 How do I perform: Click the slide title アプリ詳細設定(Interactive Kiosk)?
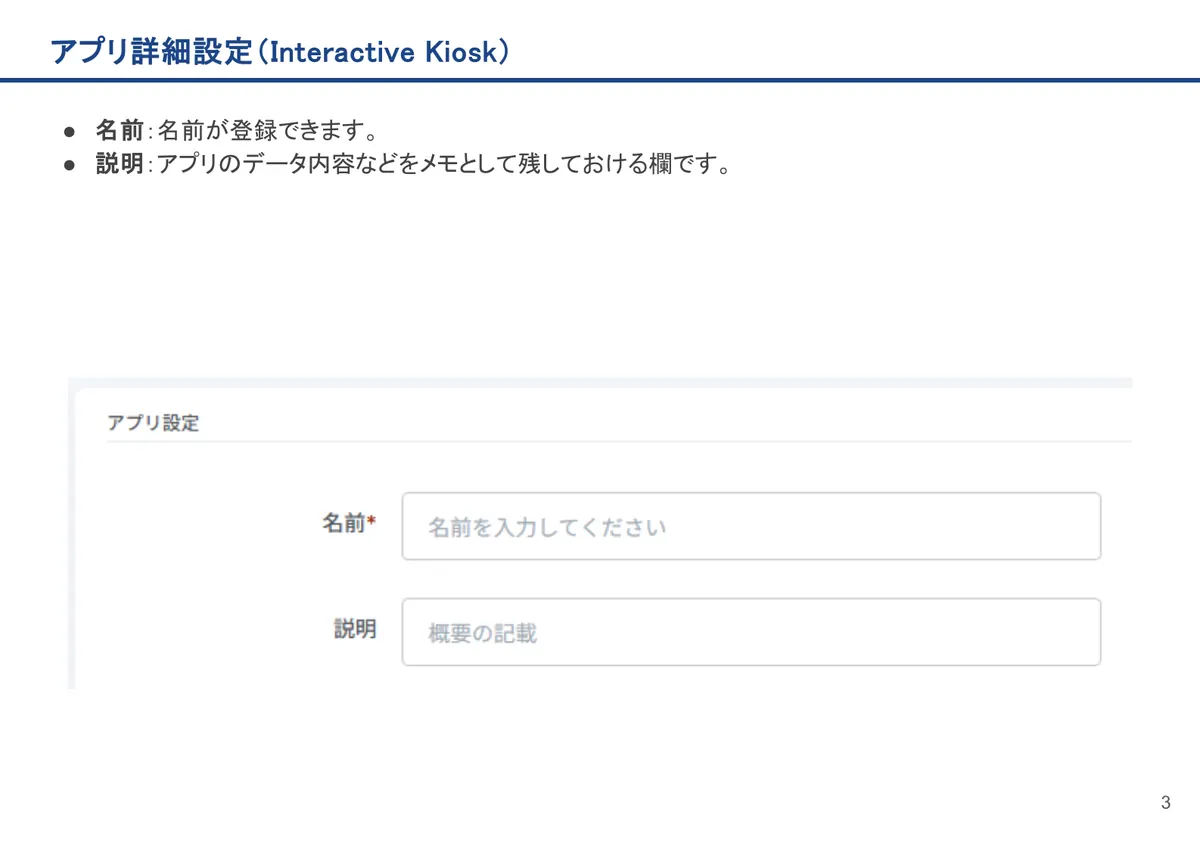point(280,51)
